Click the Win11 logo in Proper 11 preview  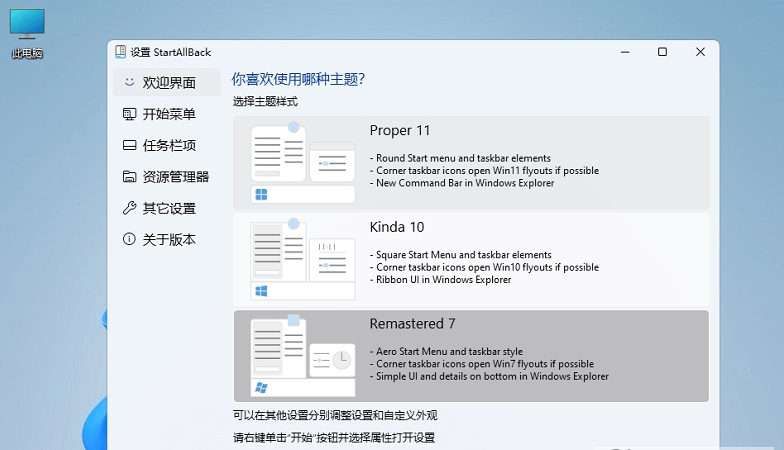point(261,194)
